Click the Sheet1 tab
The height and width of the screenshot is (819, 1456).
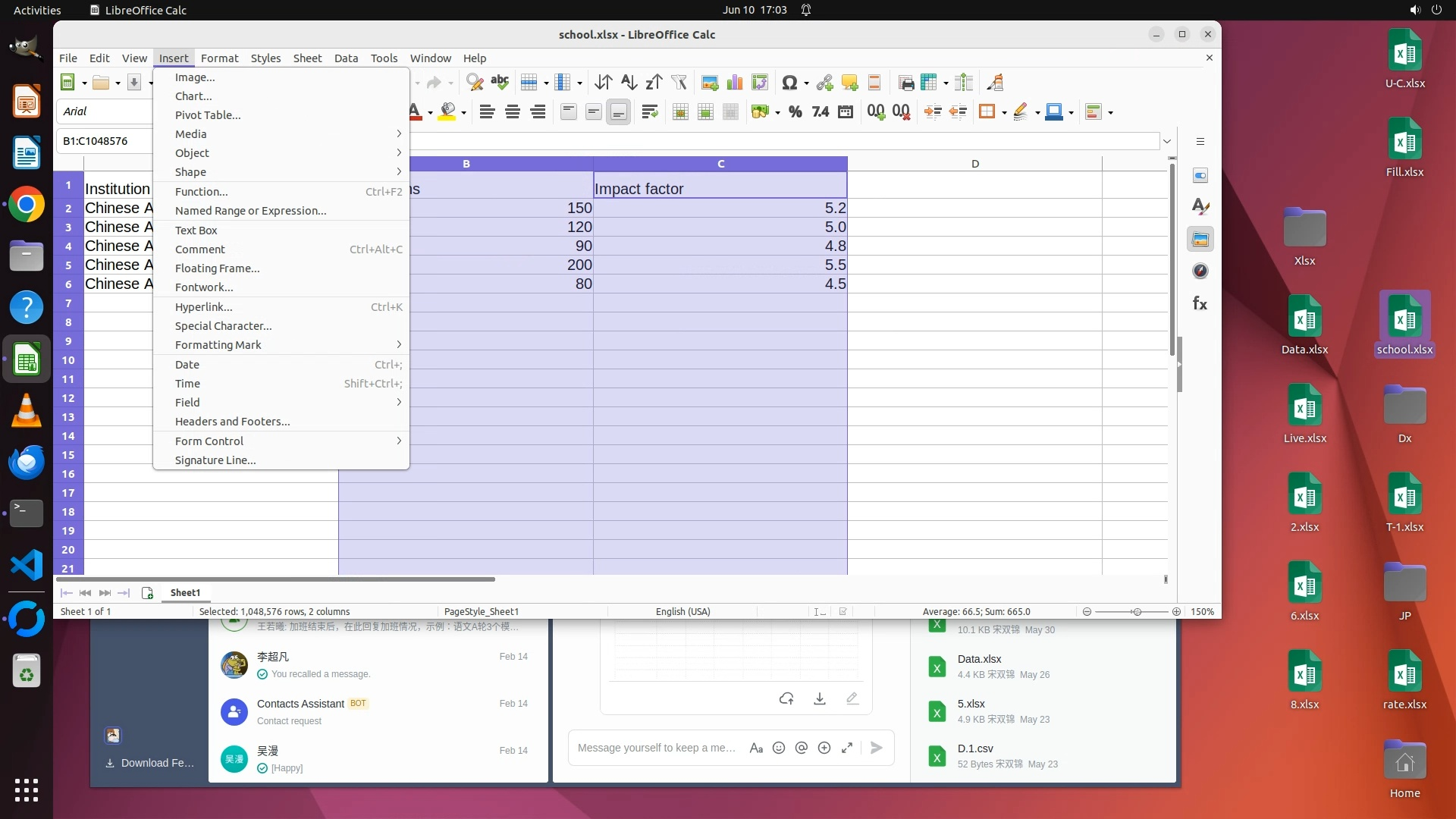click(x=185, y=592)
